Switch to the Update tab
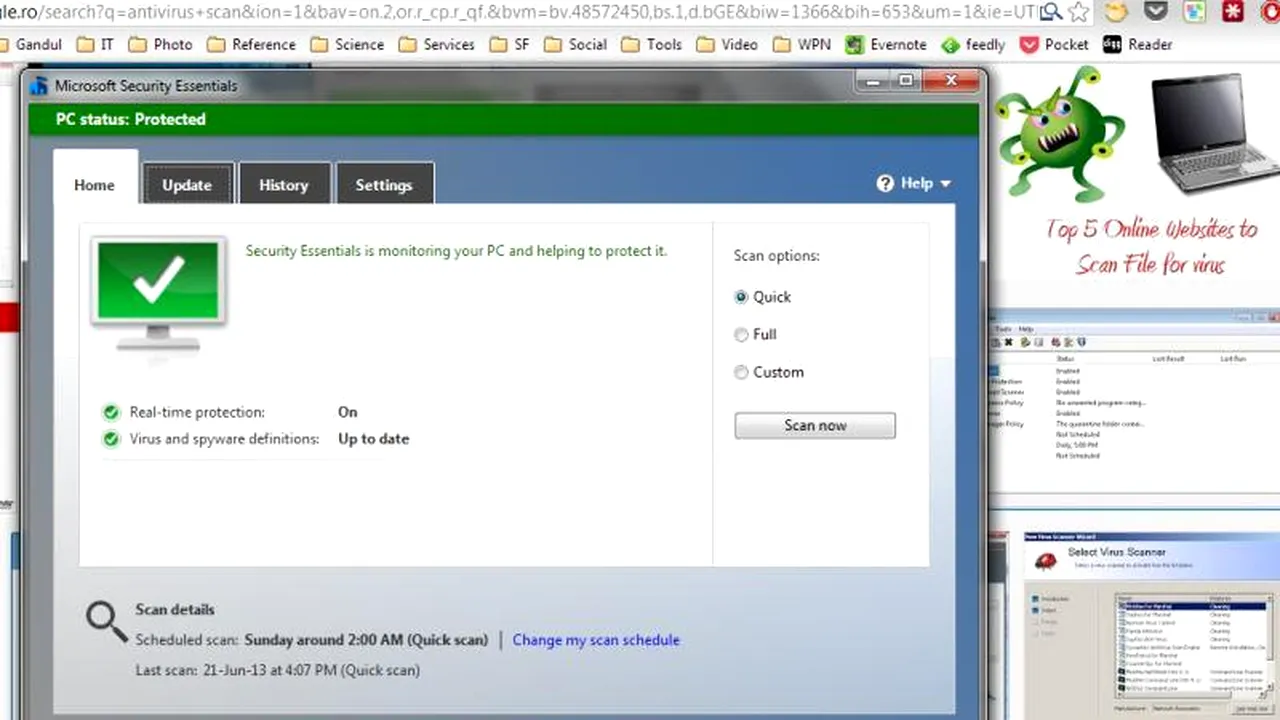Image resolution: width=1280 pixels, height=720 pixels. coord(187,185)
